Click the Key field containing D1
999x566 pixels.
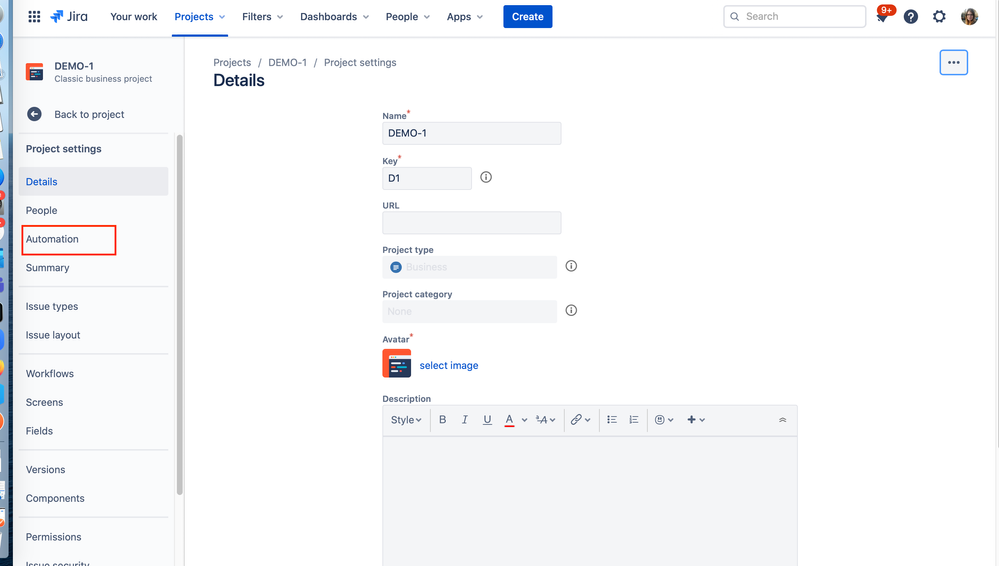click(427, 178)
